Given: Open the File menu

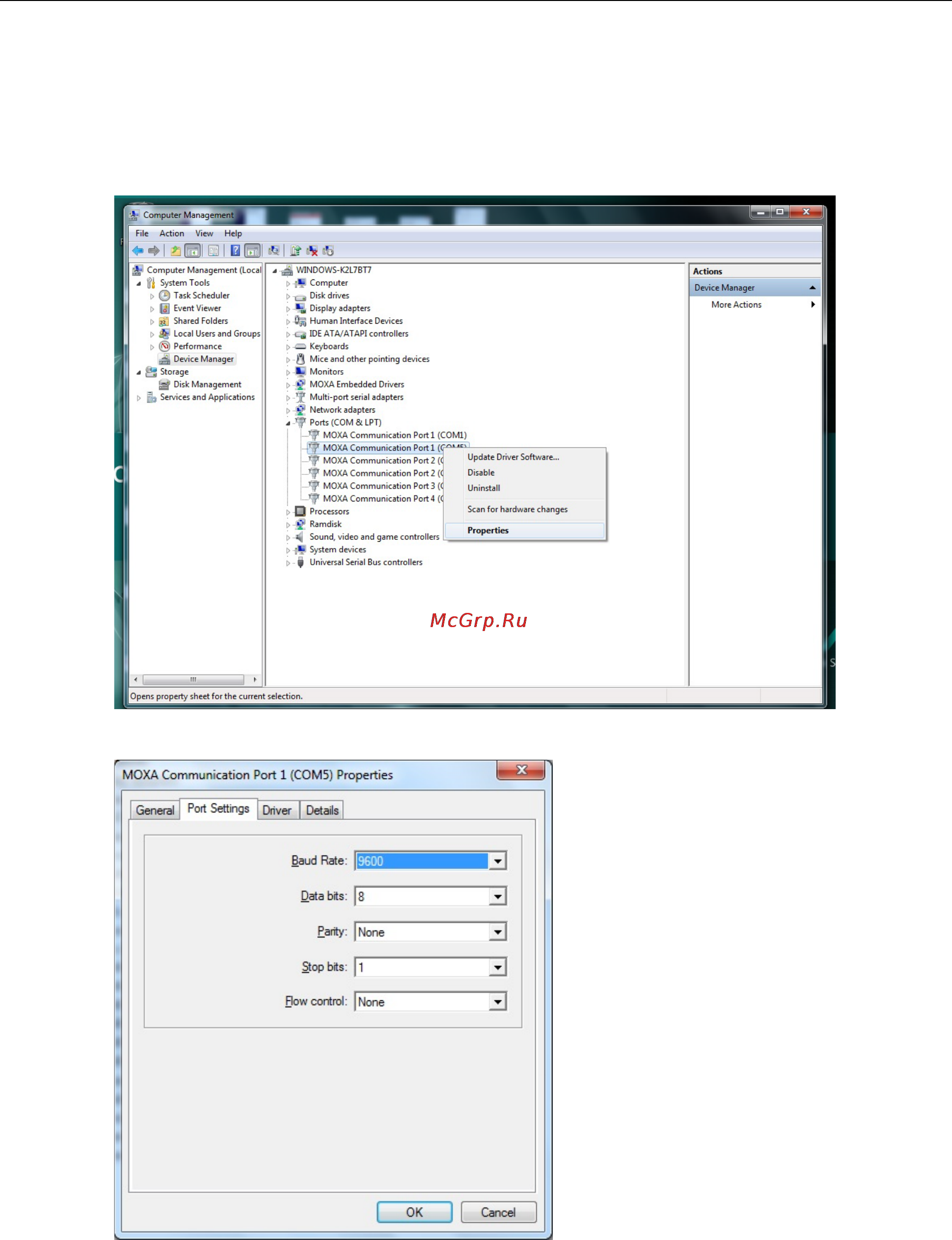Looking at the screenshot, I should [x=142, y=233].
